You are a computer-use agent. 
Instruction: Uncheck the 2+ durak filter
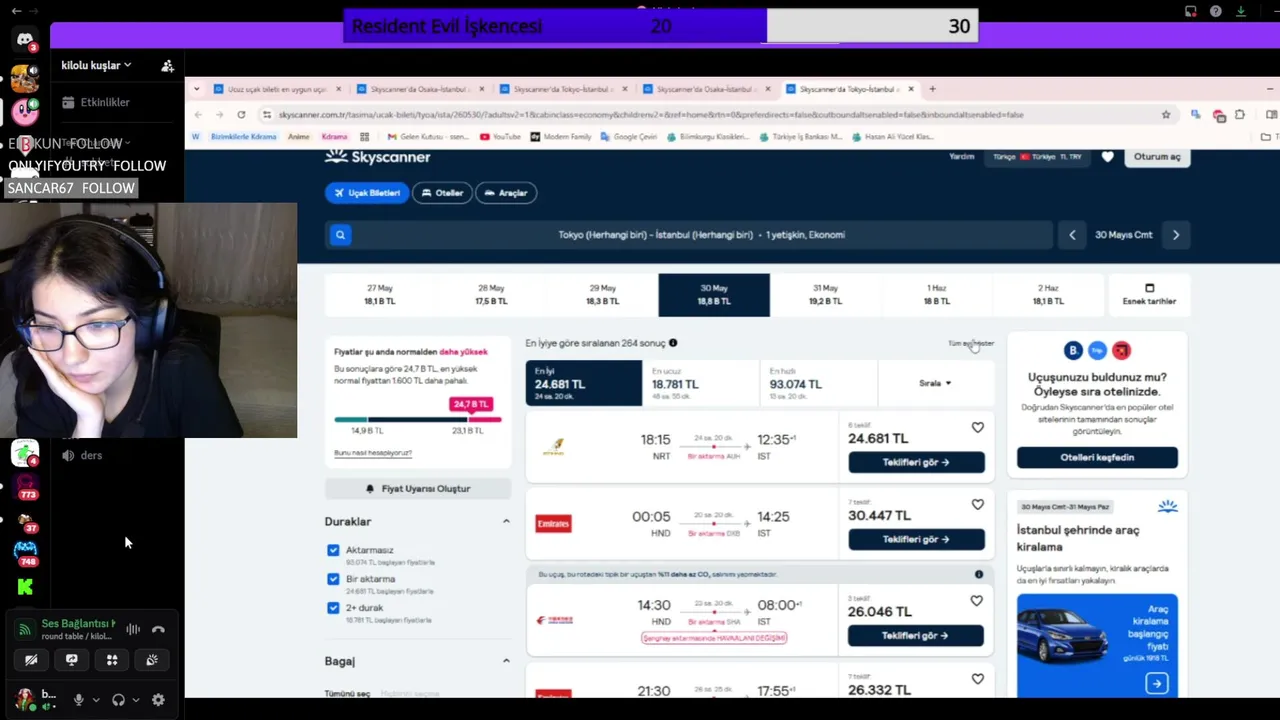tap(333, 608)
